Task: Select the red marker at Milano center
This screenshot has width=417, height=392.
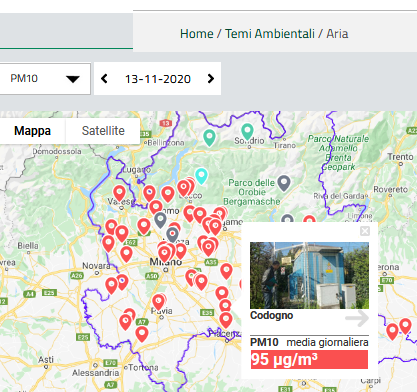Action: [164, 255]
